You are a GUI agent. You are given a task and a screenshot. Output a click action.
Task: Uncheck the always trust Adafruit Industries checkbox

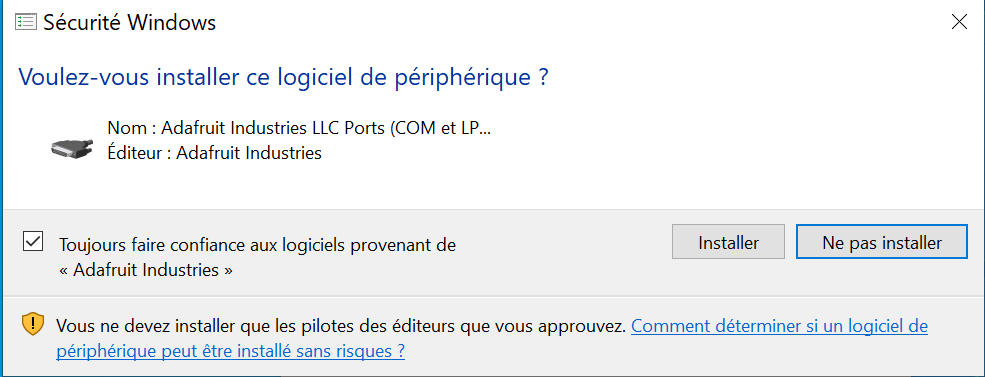pos(33,241)
